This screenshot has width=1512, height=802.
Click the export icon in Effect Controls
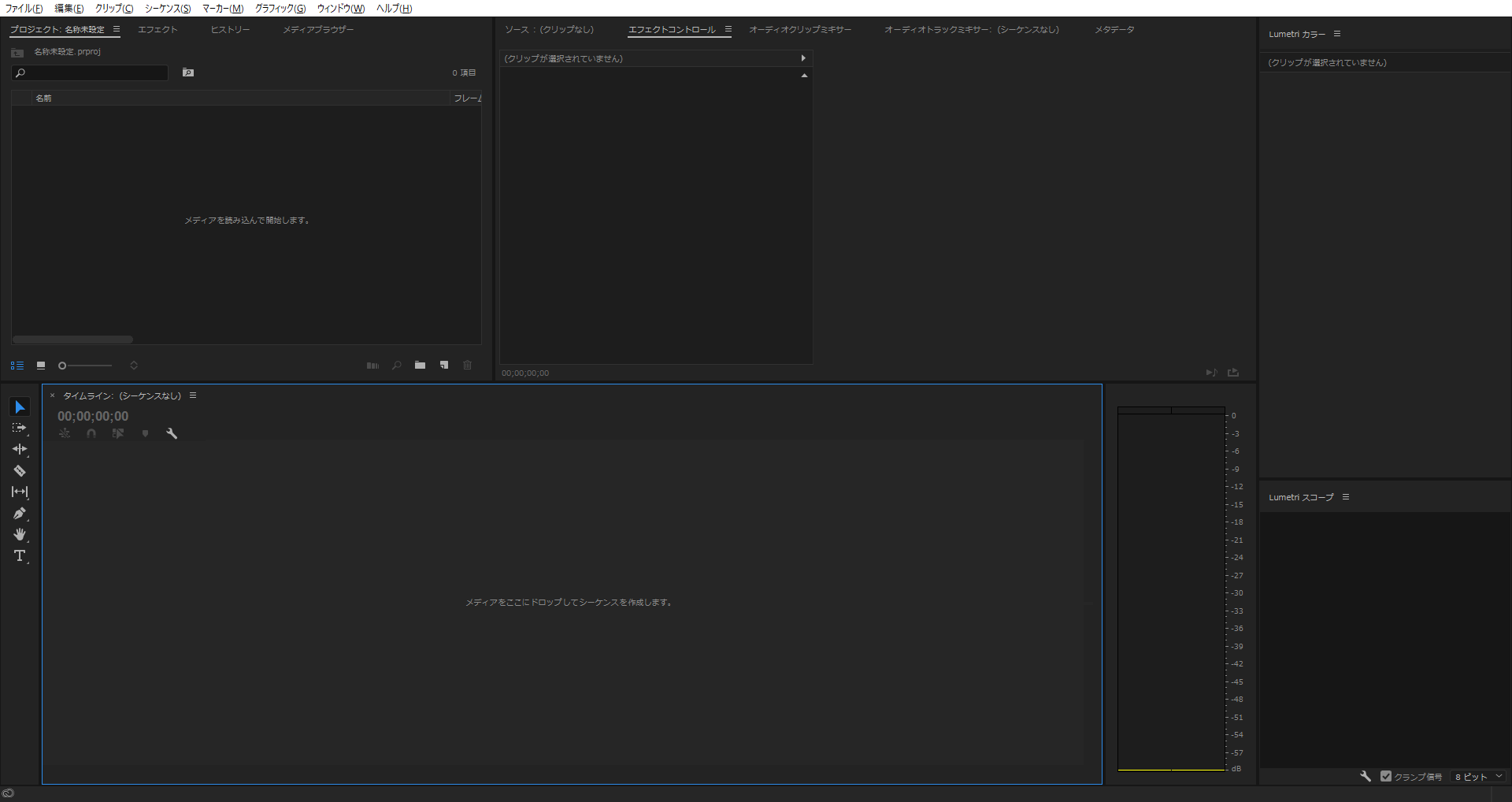[1233, 373]
